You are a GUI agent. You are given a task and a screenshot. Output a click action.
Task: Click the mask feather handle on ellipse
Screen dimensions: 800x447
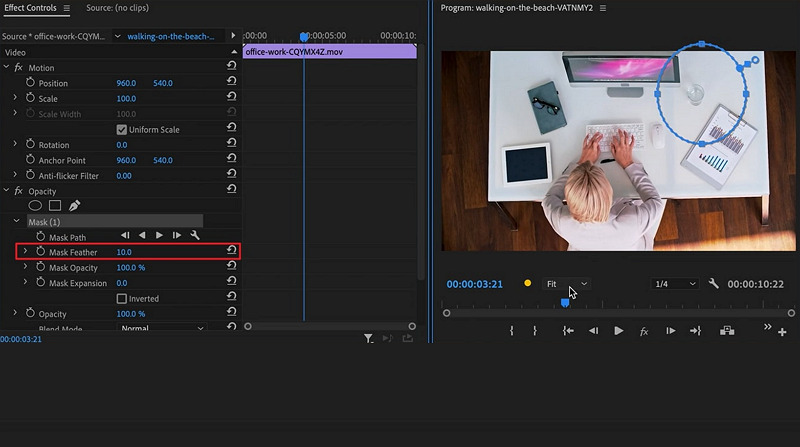[755, 60]
